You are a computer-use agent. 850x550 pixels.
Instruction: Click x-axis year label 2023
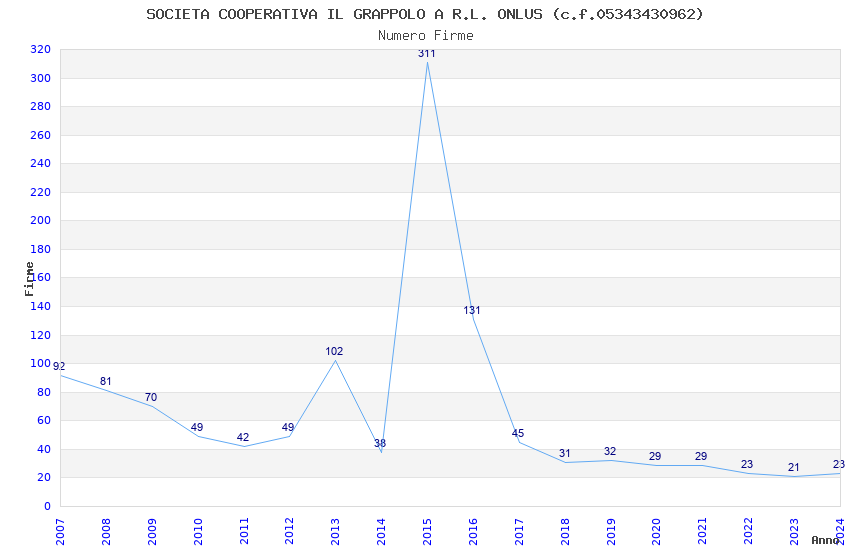point(794,532)
